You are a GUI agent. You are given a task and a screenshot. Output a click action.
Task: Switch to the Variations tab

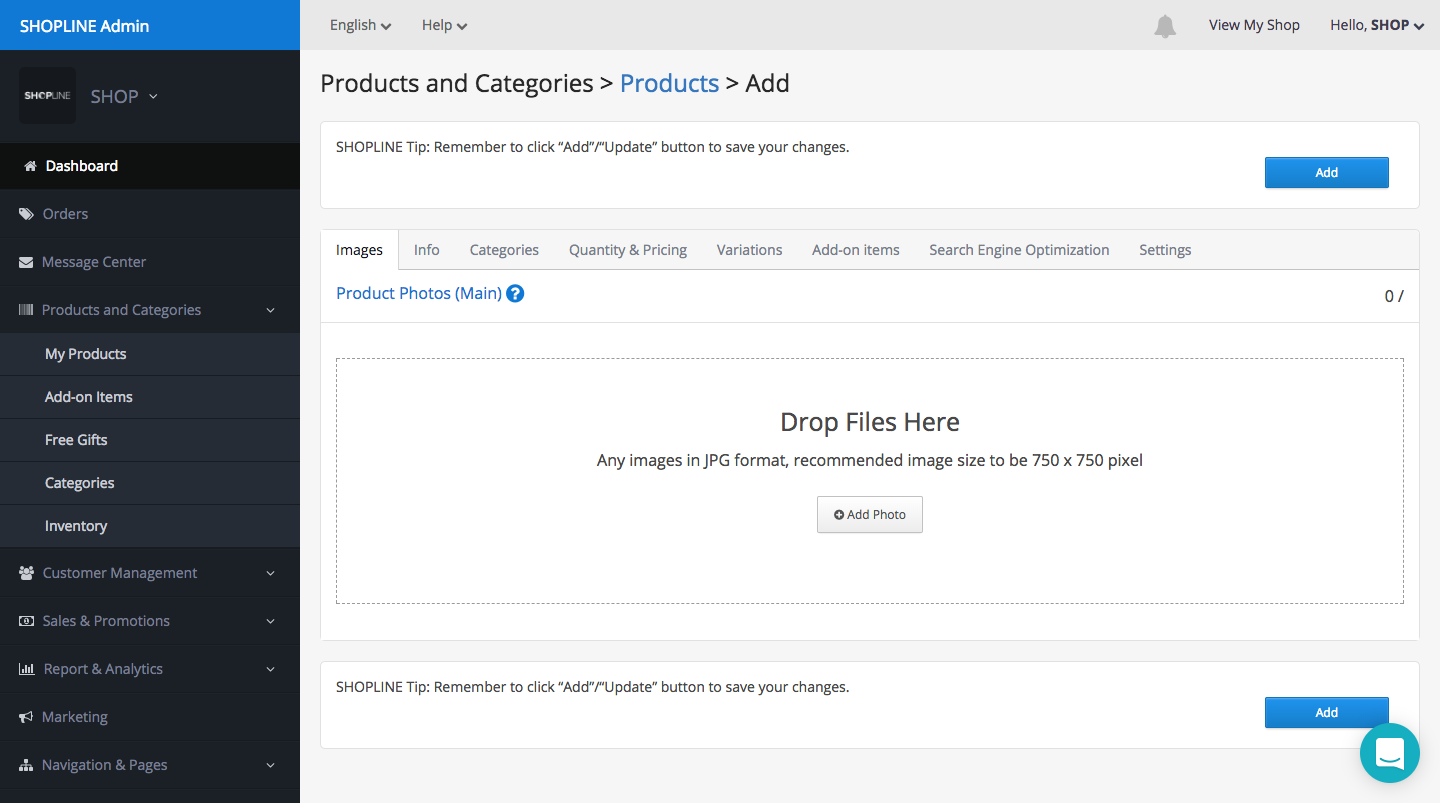[749, 250]
